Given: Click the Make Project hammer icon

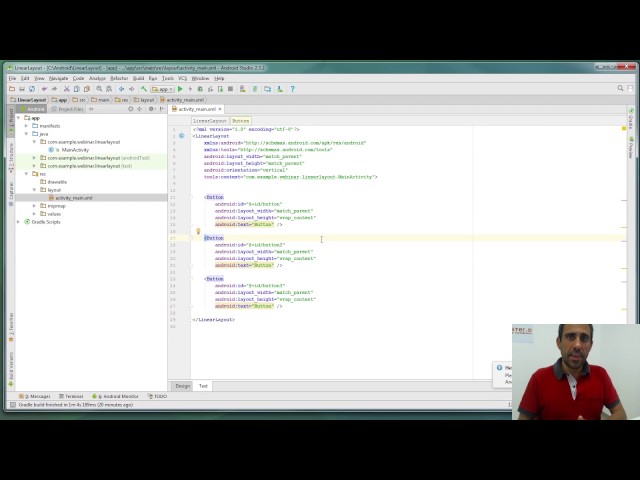Looking at the screenshot, I should tap(144, 89).
